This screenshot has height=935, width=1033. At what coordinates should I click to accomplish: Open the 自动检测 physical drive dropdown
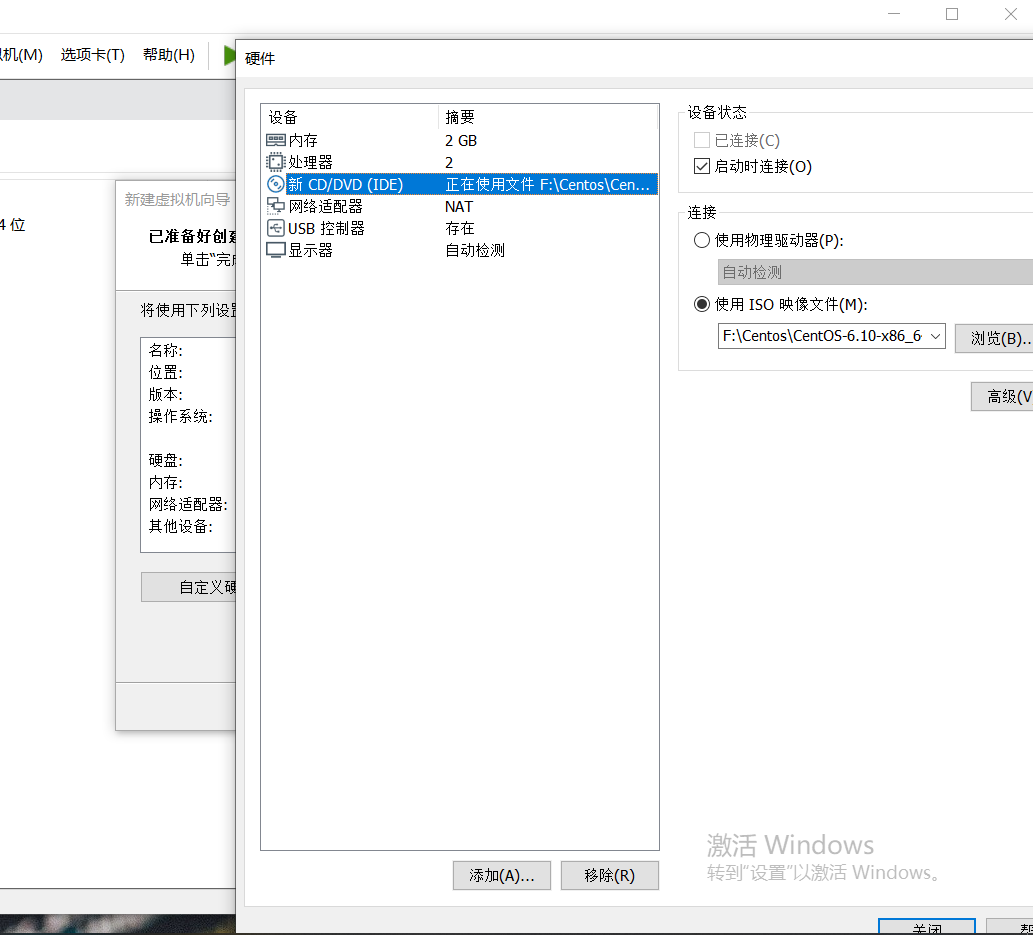875,272
